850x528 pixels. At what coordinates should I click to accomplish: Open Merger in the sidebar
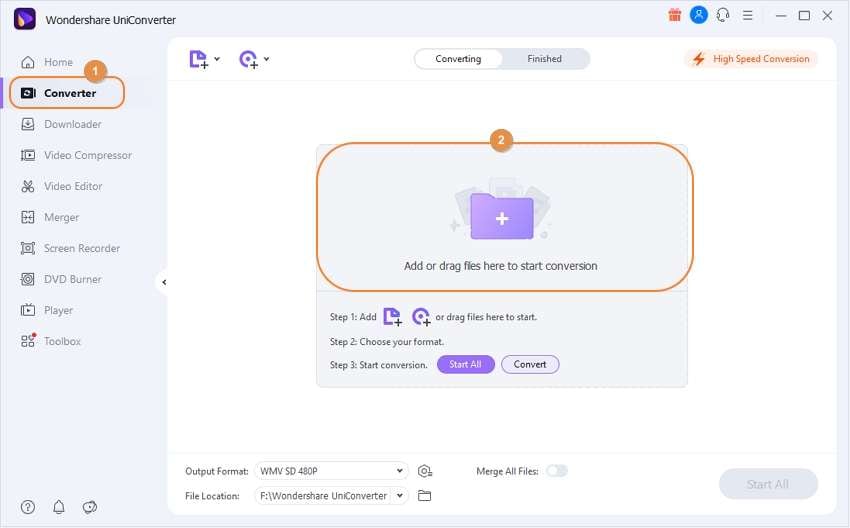[50, 217]
